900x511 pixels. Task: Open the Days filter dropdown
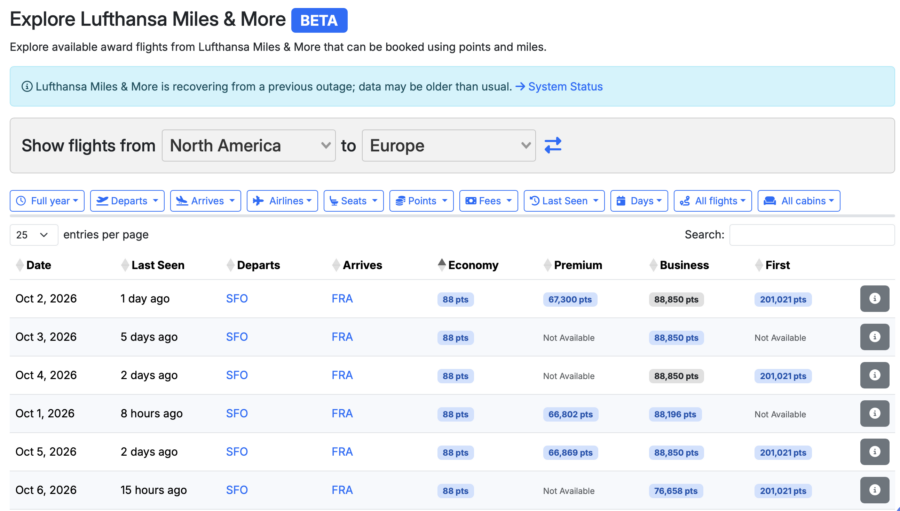639,201
